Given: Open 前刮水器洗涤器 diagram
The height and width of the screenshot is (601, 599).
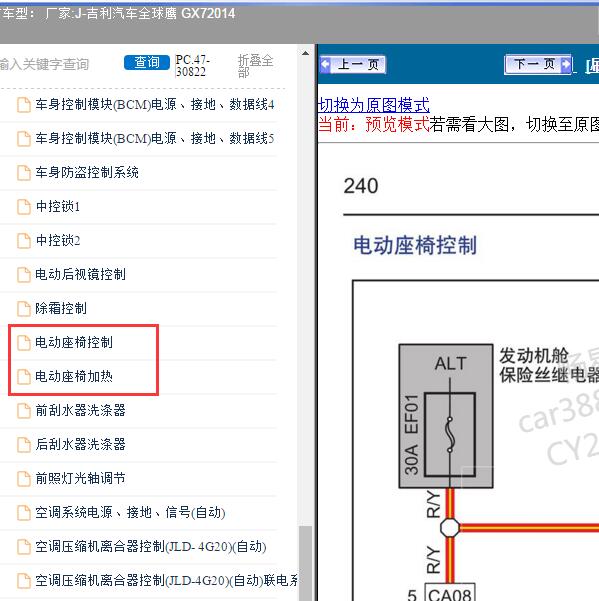Looking at the screenshot, I should 80,411.
